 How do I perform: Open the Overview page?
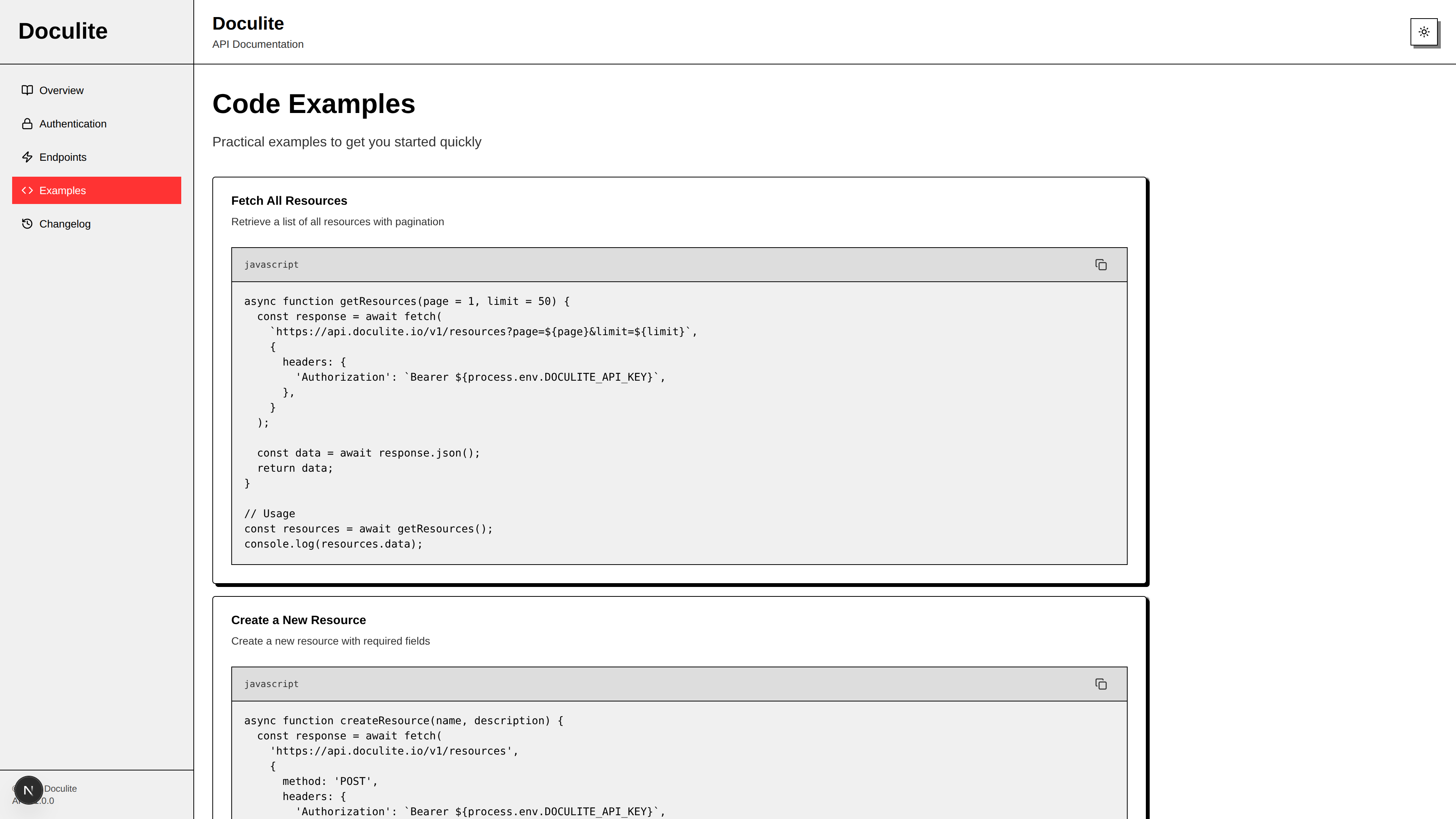[61, 91]
